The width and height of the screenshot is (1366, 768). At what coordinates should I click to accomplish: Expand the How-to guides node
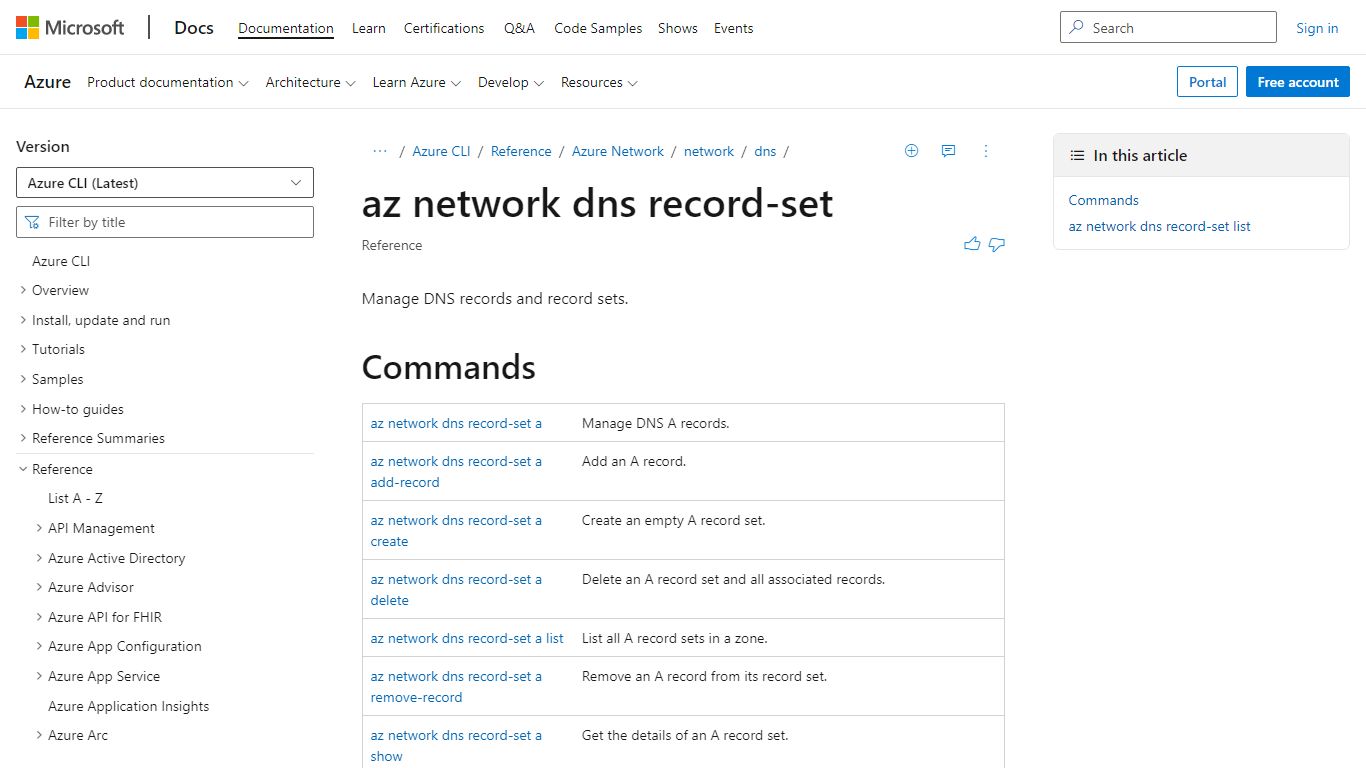[23, 409]
